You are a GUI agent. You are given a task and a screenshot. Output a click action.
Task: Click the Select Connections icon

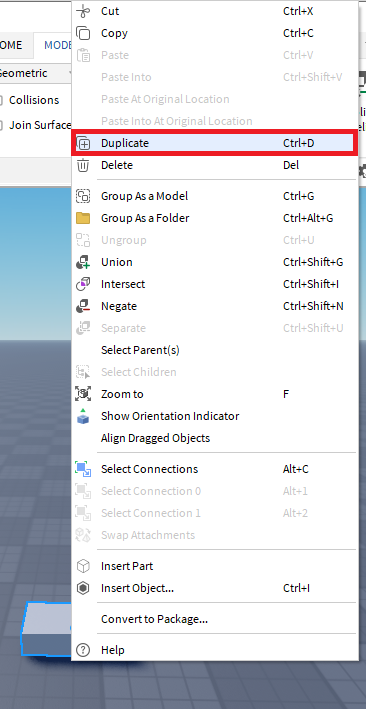(x=83, y=469)
